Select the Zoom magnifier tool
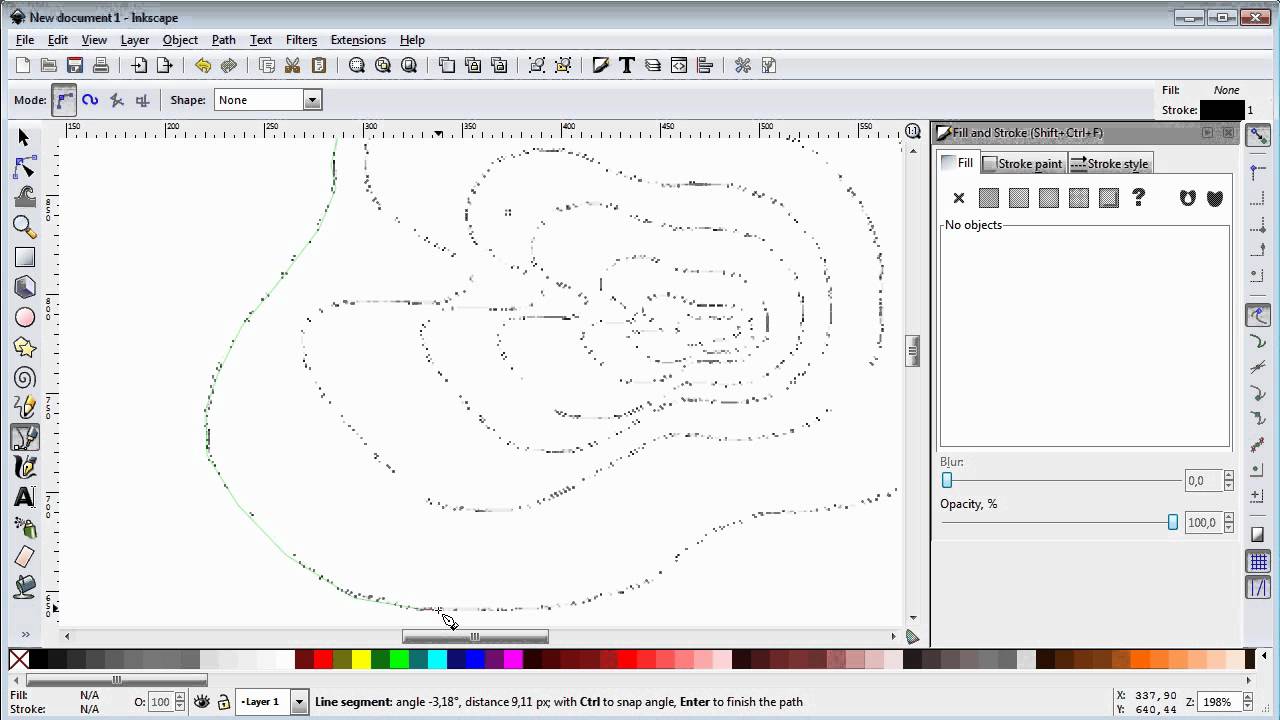 [24, 227]
